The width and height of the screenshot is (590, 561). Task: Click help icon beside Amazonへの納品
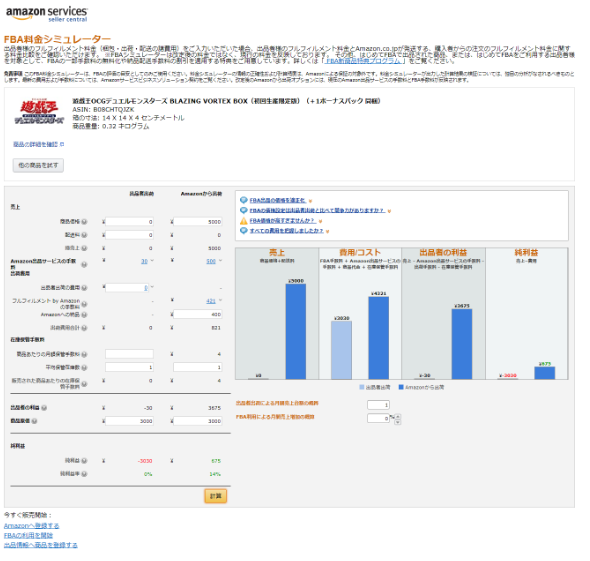(x=84, y=315)
